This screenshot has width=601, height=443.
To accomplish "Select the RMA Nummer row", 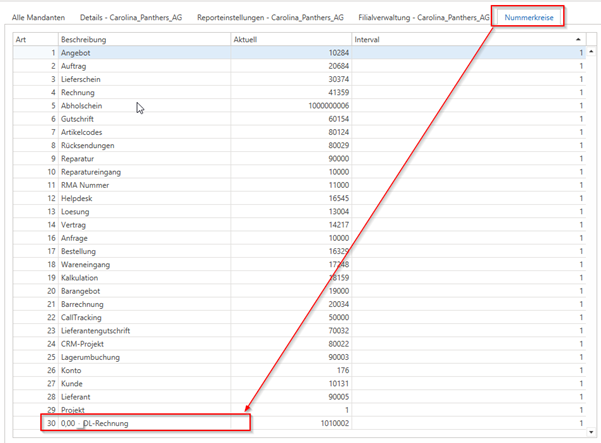I will click(89, 185).
